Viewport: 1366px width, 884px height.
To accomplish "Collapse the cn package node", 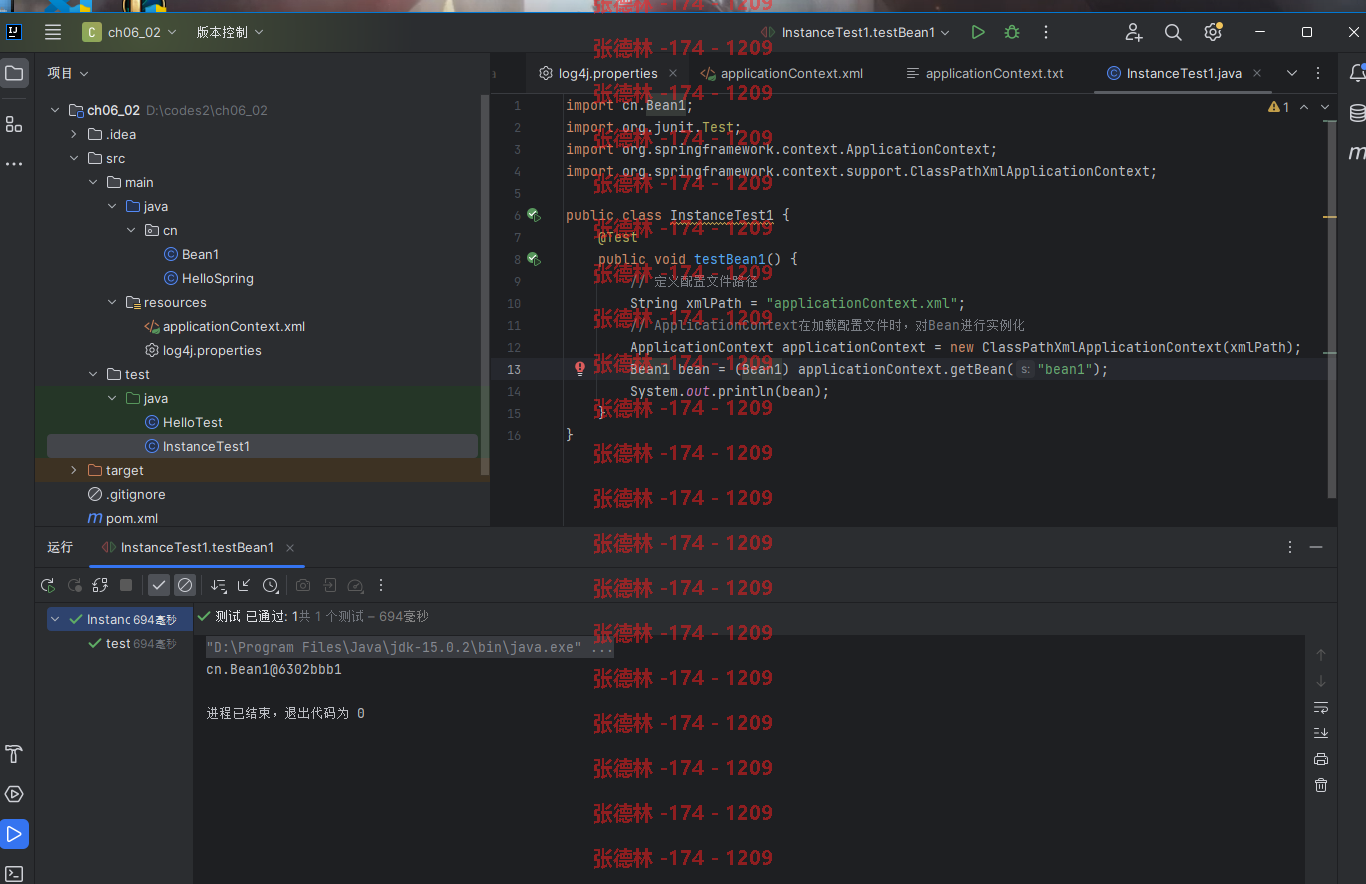I will point(131,230).
